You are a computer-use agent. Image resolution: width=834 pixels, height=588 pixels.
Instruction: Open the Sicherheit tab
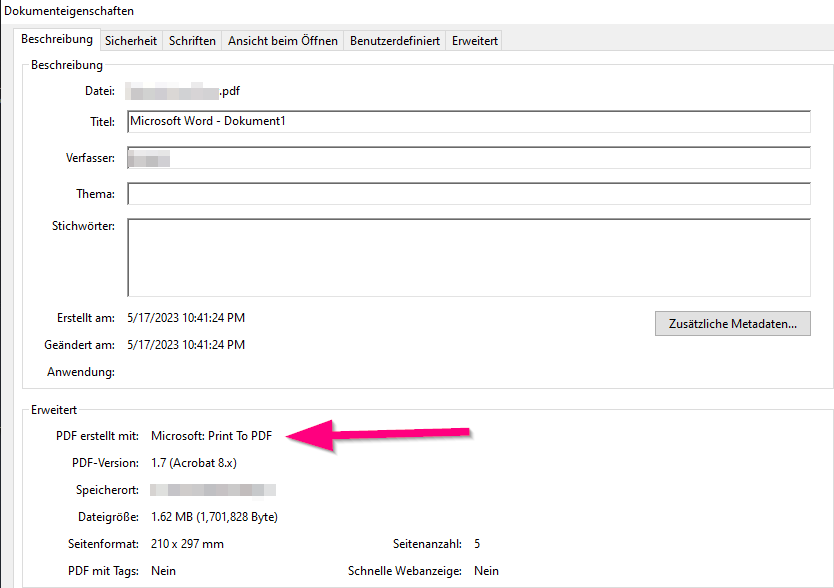pyautogui.click(x=131, y=41)
